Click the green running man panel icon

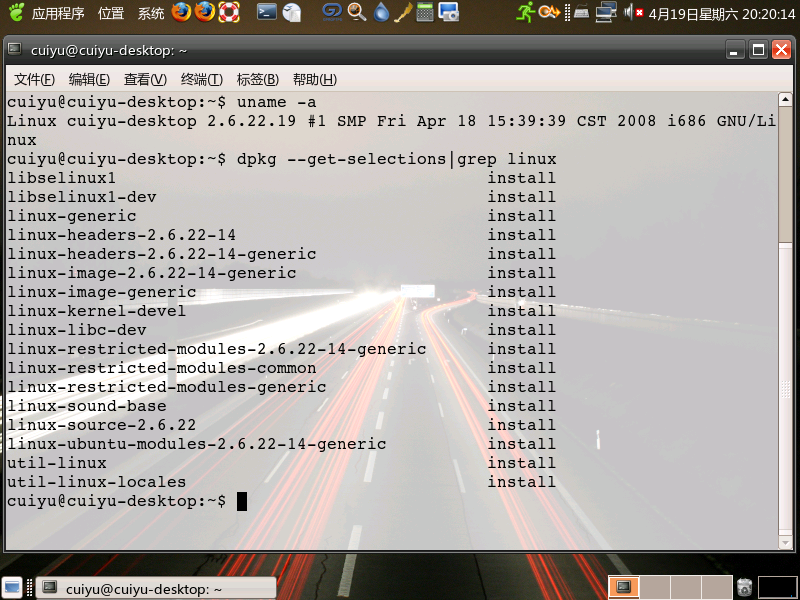pos(525,12)
